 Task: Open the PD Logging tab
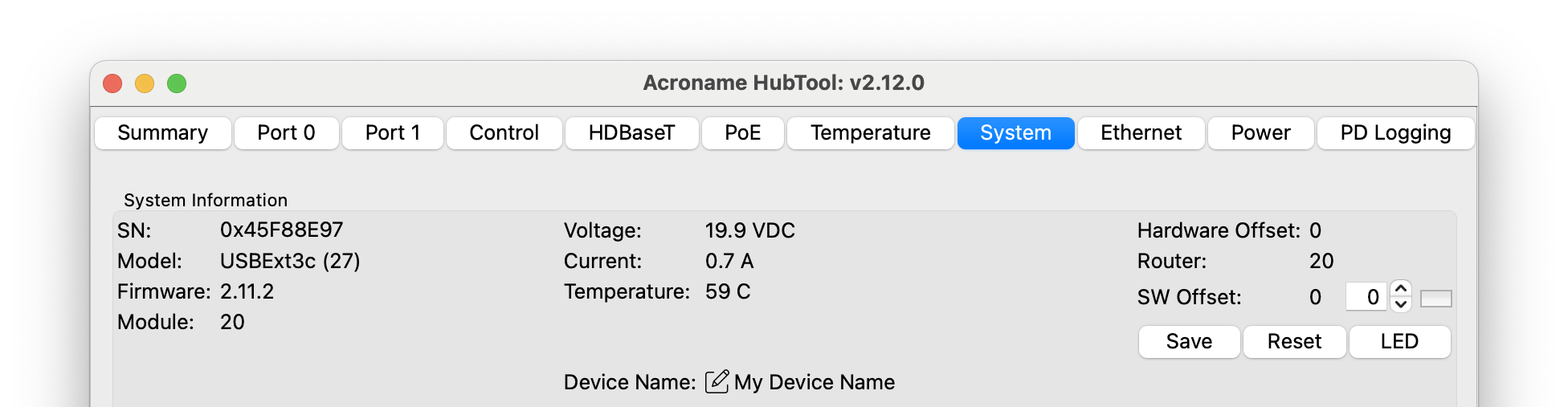coord(1395,133)
